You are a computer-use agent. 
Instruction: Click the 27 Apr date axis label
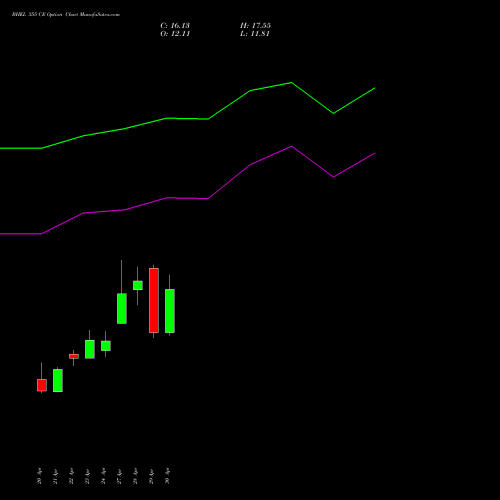[119, 476]
